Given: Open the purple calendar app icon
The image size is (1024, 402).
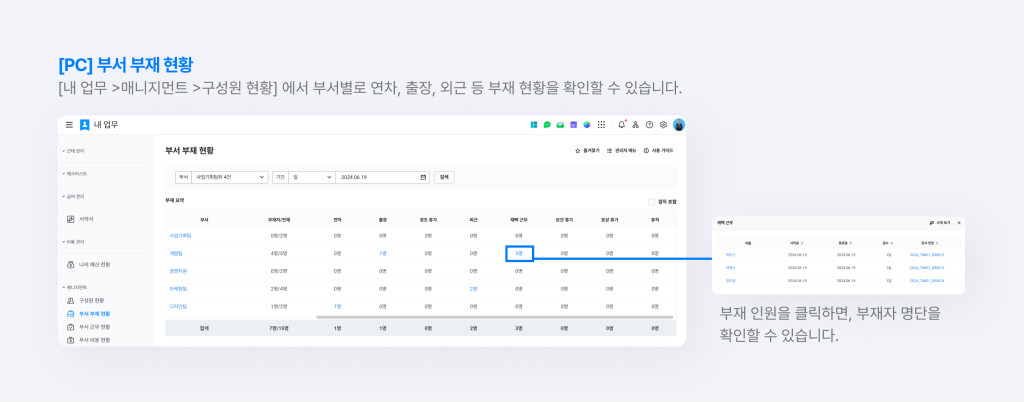Looking at the screenshot, I should (x=573, y=125).
